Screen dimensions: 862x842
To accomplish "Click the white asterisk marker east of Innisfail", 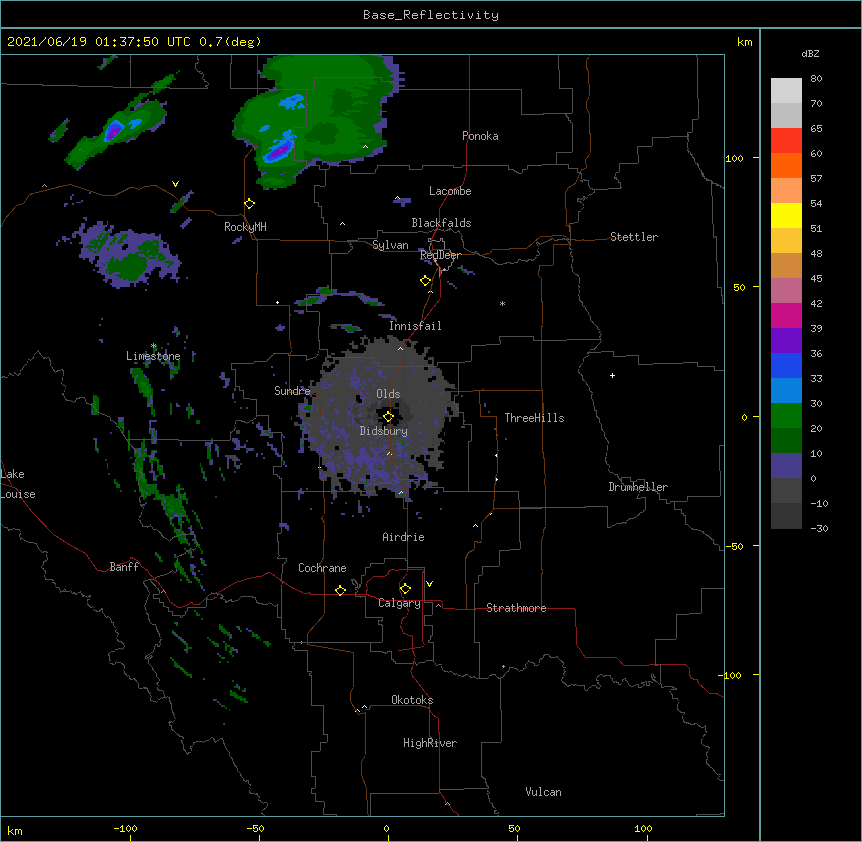I will [x=502, y=303].
